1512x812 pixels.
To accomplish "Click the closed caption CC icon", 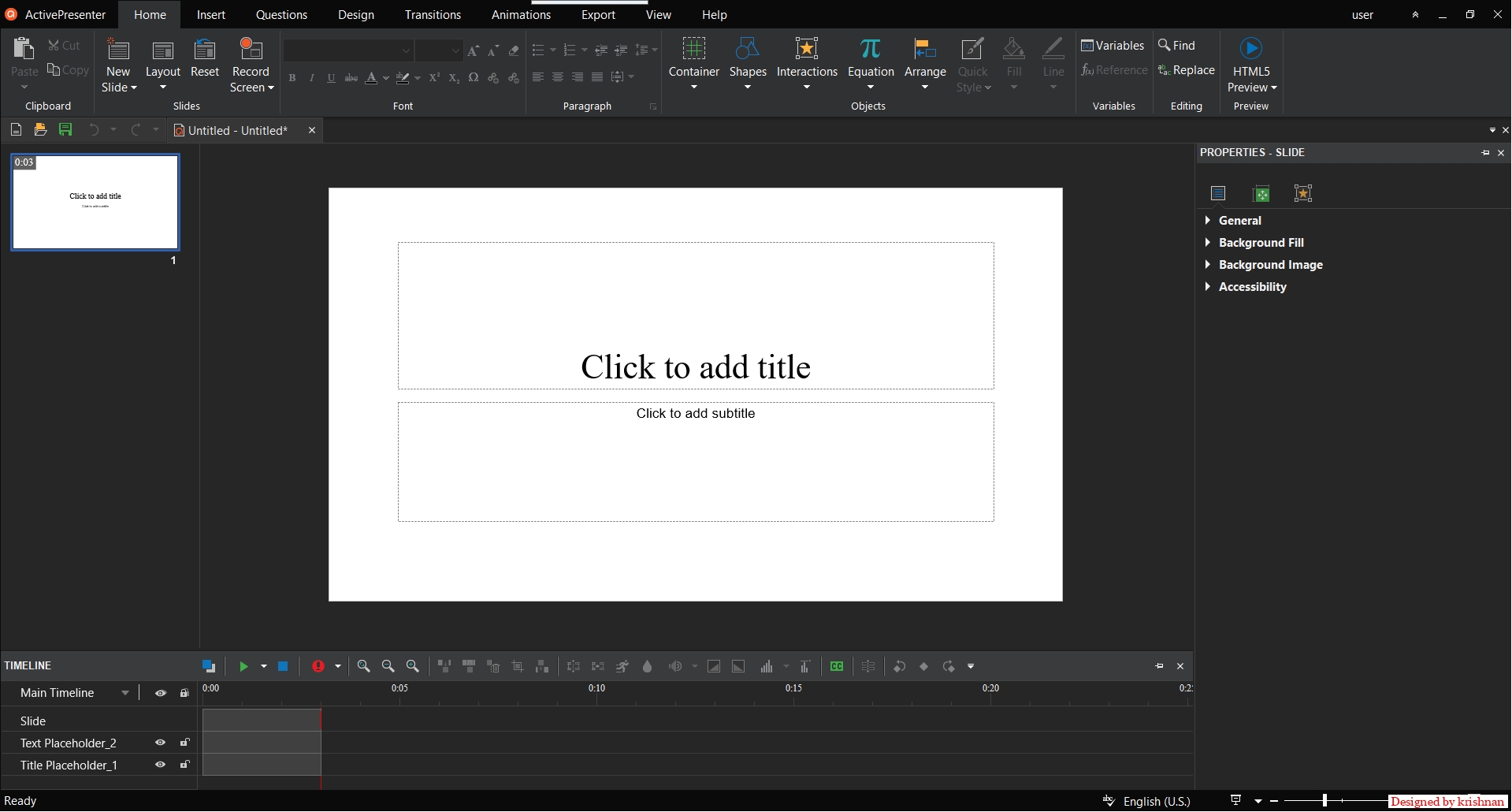I will pos(837,667).
